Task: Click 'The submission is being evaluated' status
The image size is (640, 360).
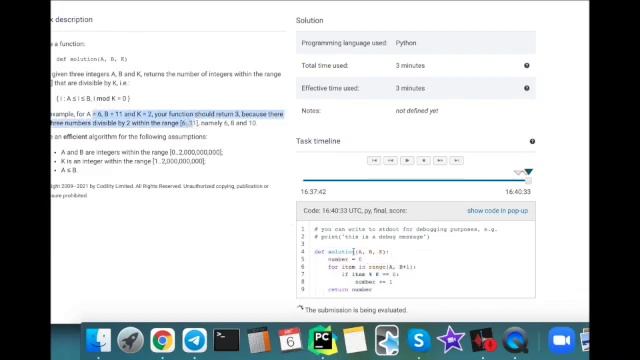Action: (356, 310)
